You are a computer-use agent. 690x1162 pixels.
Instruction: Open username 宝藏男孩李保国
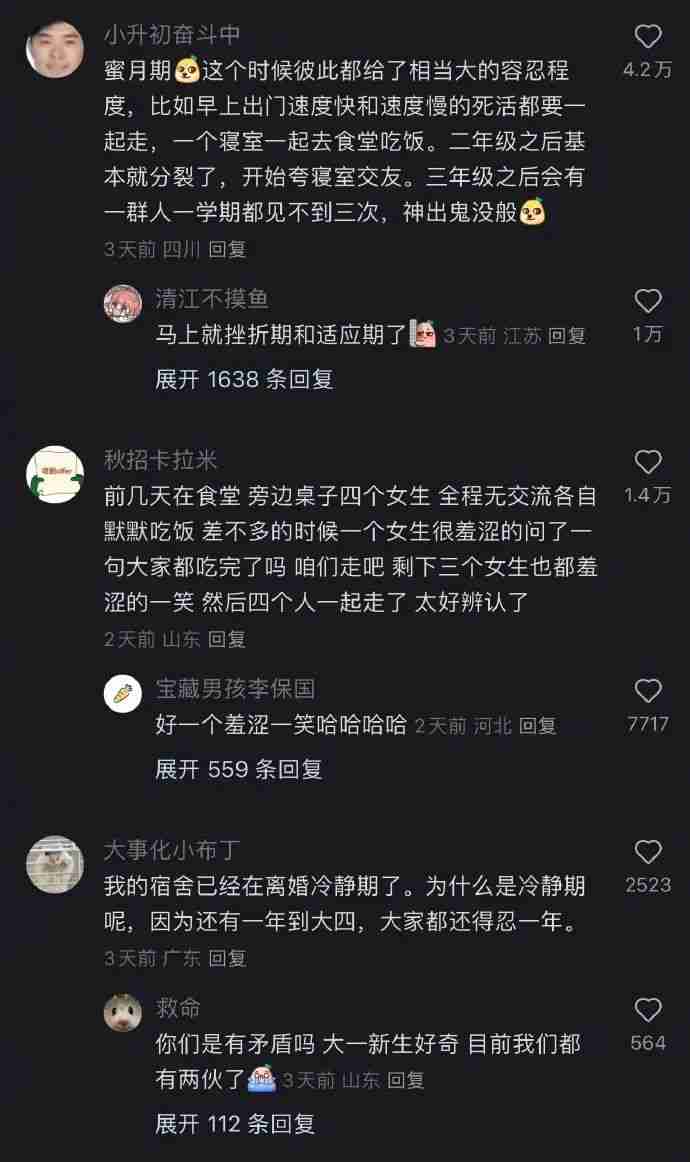click(x=235, y=688)
